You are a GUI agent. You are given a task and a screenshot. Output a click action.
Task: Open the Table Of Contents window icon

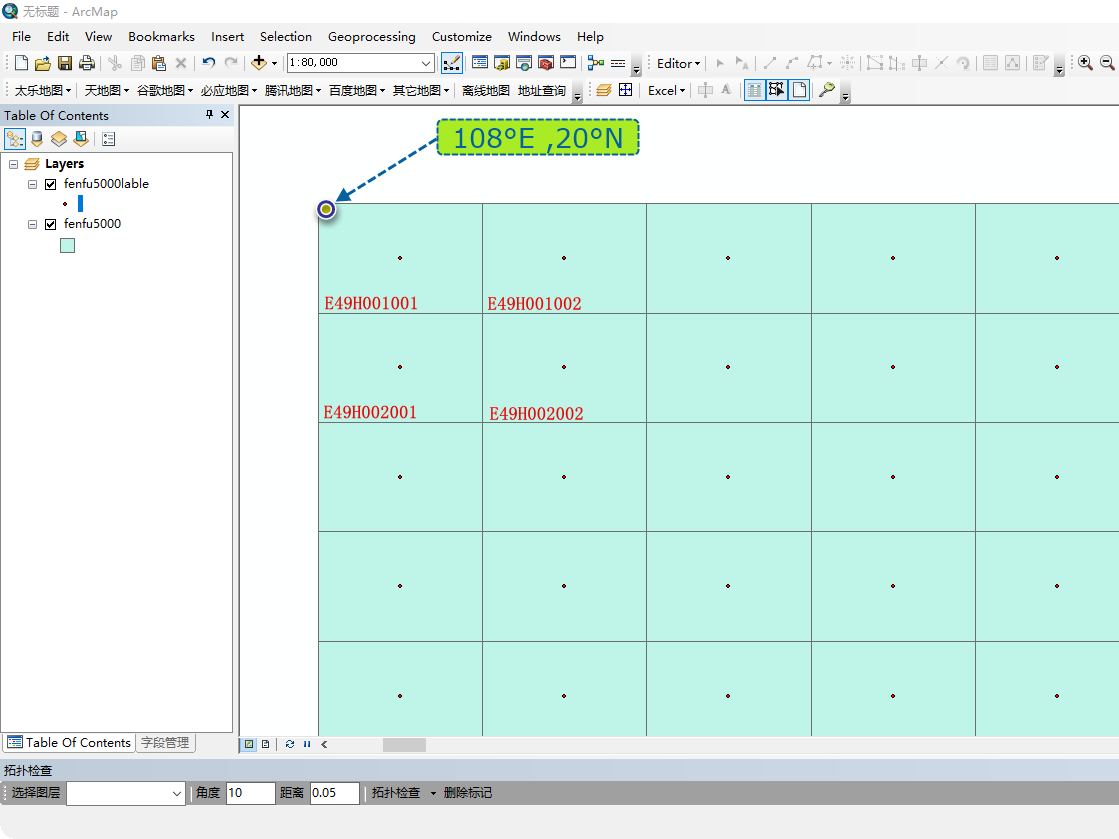coord(480,63)
